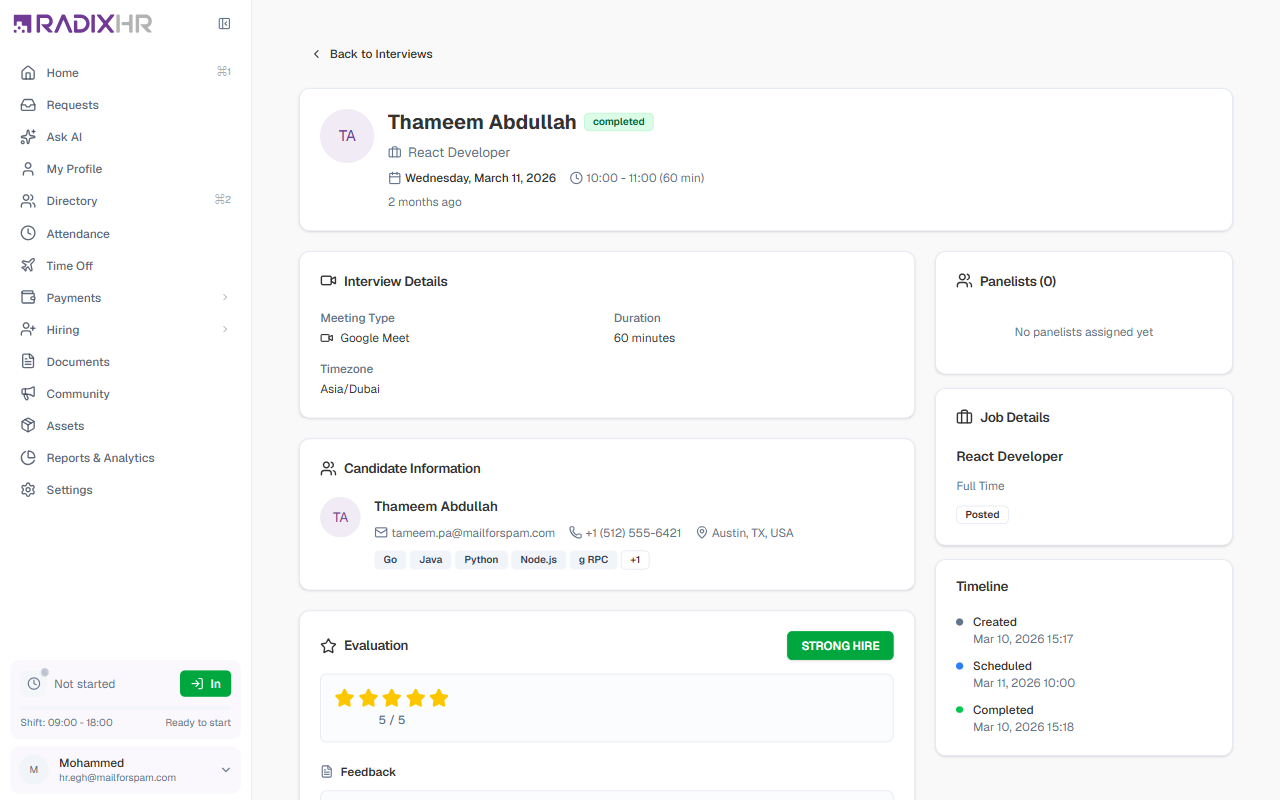Click the calendar icon by interview date
Image resolution: width=1280 pixels, height=800 pixels.
coord(394,178)
